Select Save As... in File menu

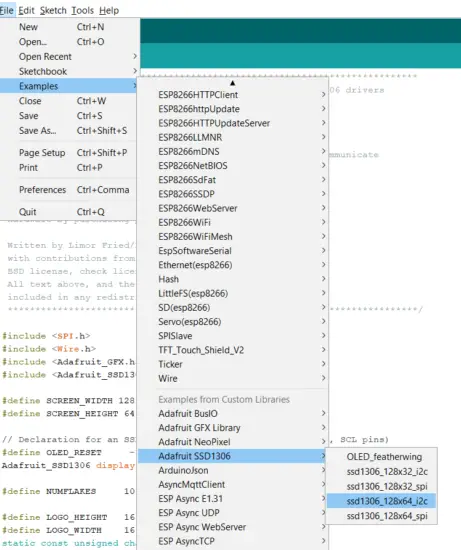click(69, 130)
